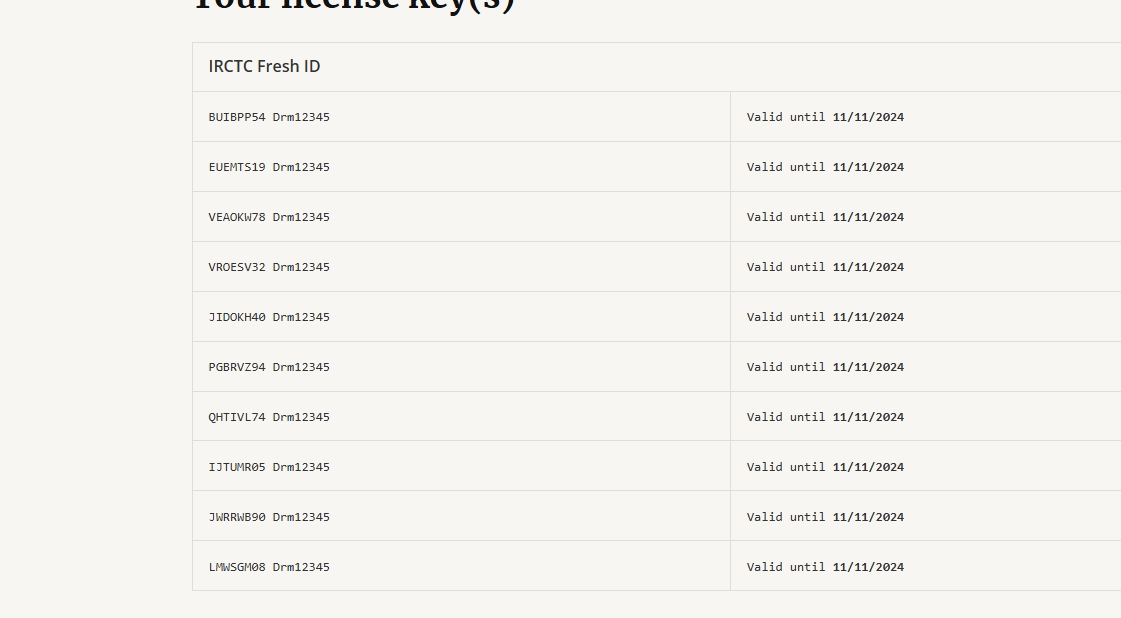Click the PGBRVZ94 license key text
Image resolution: width=1121 pixels, height=618 pixels.
[269, 367]
